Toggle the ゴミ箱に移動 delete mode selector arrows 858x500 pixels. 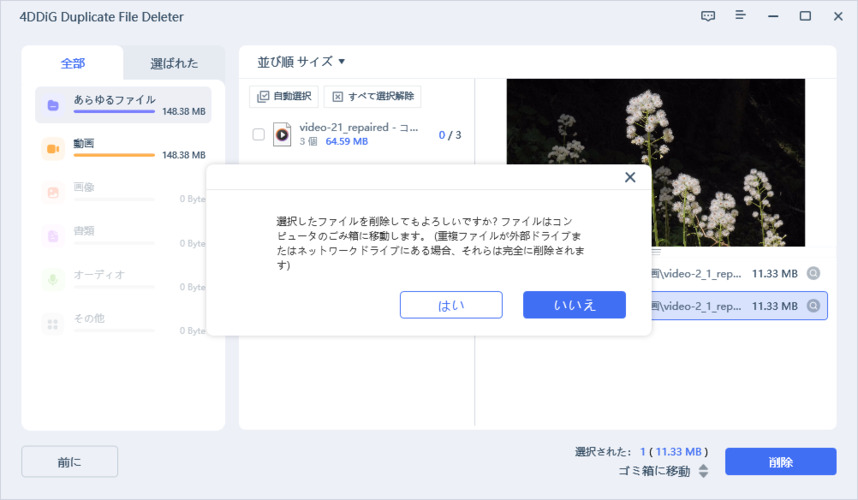pos(704,471)
